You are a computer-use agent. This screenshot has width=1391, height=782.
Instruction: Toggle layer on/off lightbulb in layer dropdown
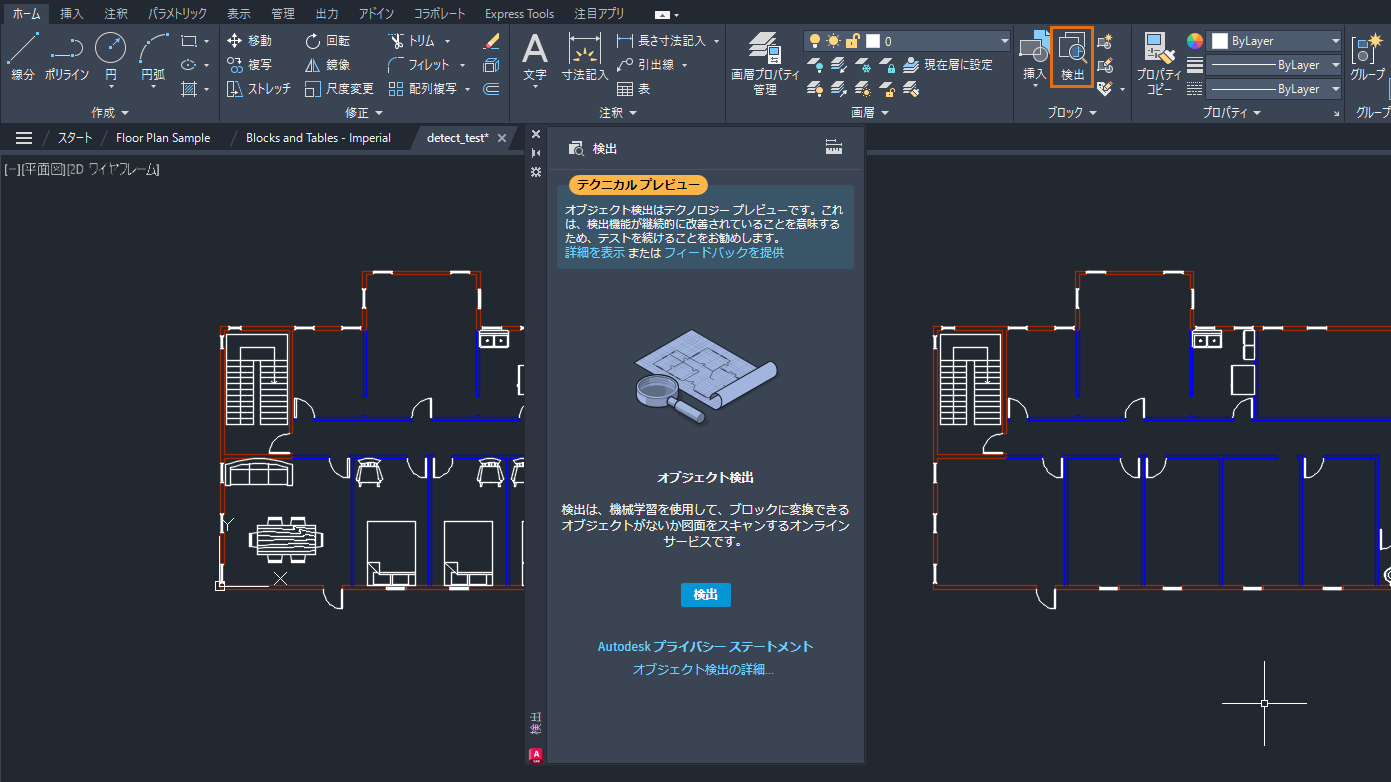(x=815, y=41)
